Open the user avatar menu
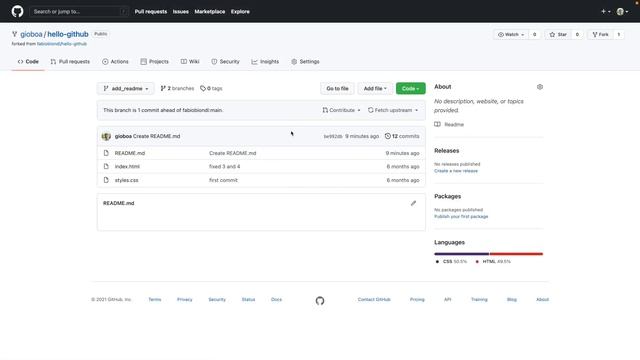Screen dimensions: 640x360 coord(622,11)
